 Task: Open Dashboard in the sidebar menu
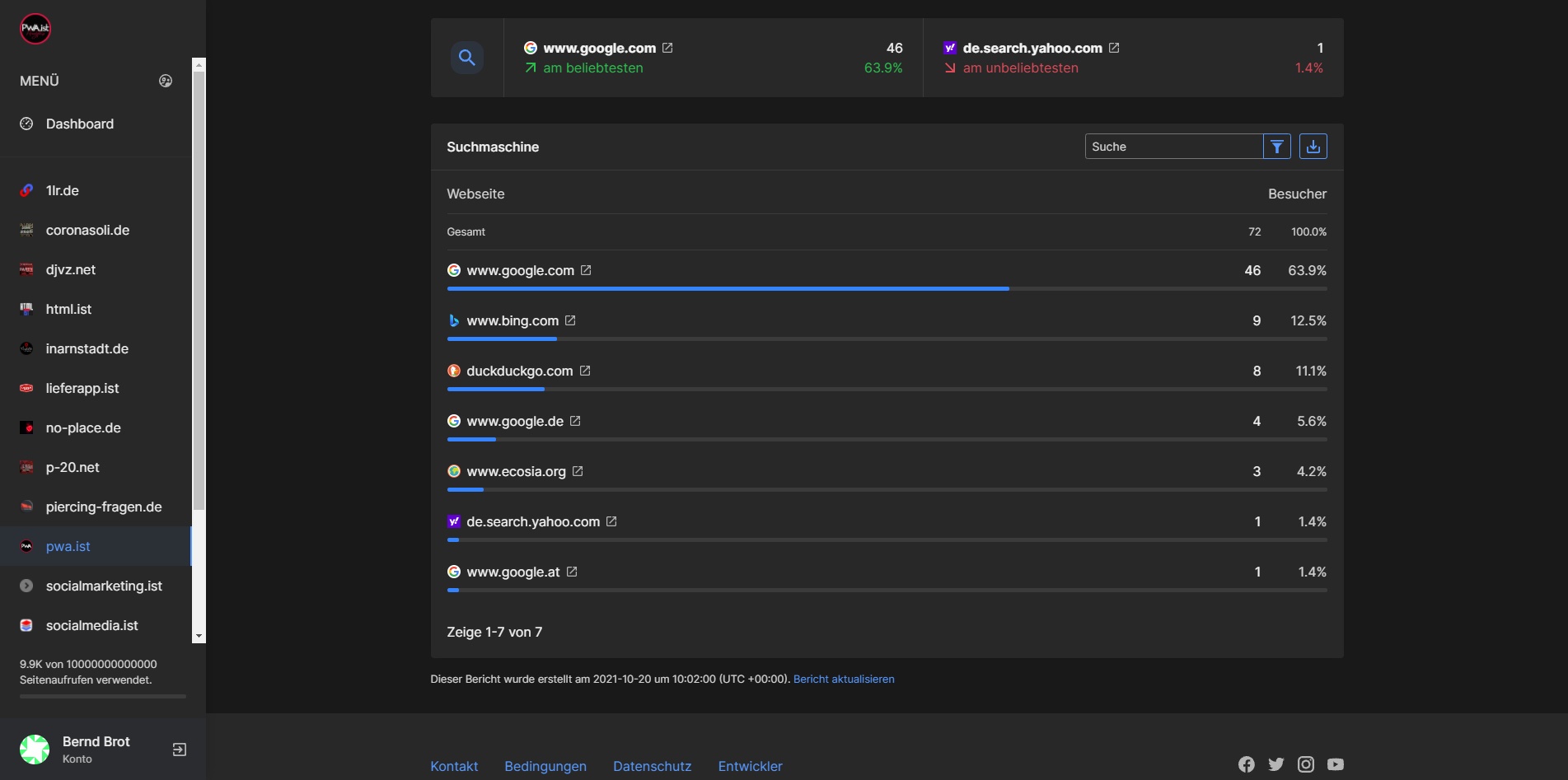point(79,124)
